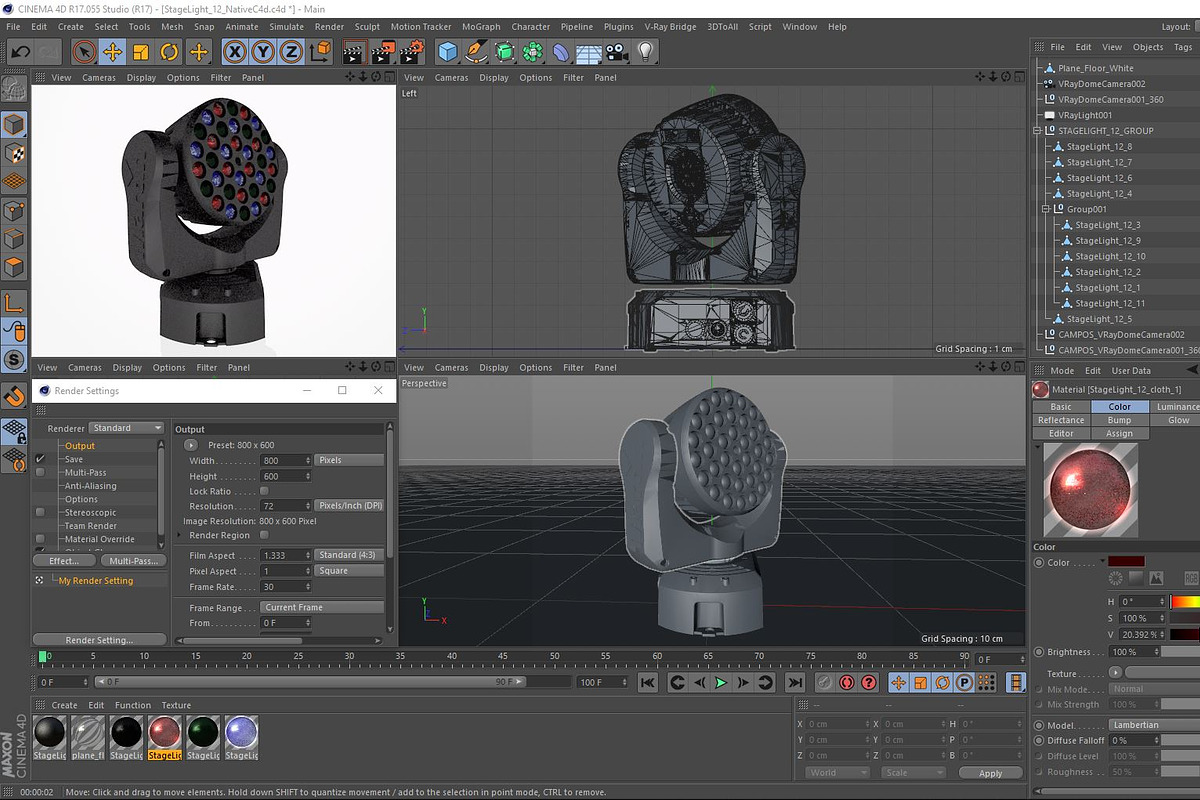
Task: Click the Render Setting... button
Action: [x=99, y=640]
